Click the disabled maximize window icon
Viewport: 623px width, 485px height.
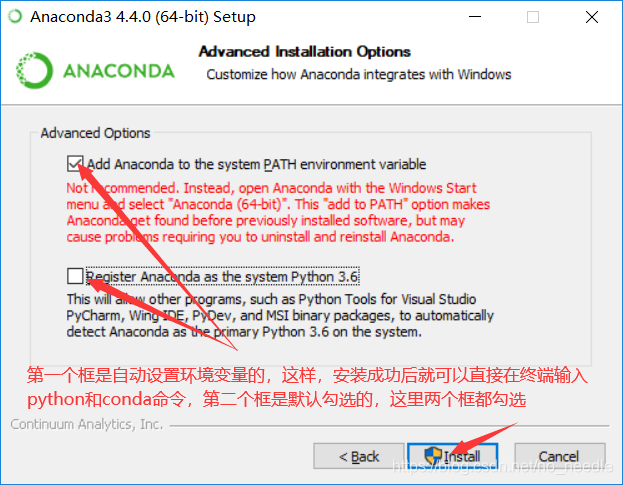(x=533, y=17)
